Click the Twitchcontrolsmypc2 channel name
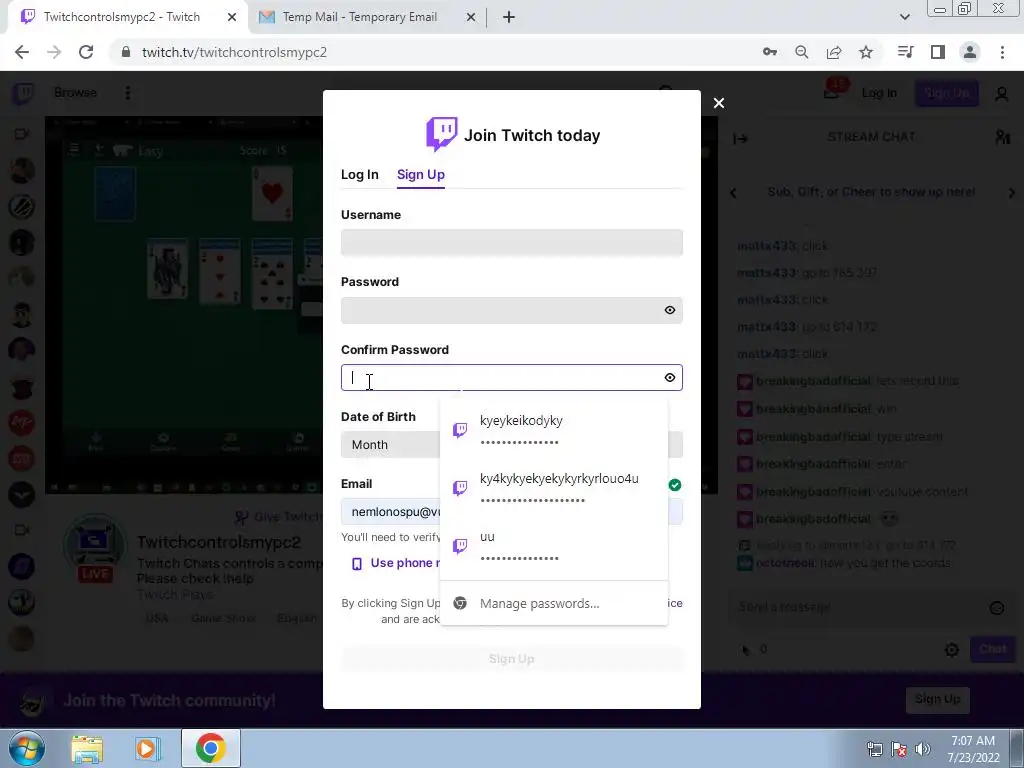Screen dimensions: 1024x768 coord(219,542)
